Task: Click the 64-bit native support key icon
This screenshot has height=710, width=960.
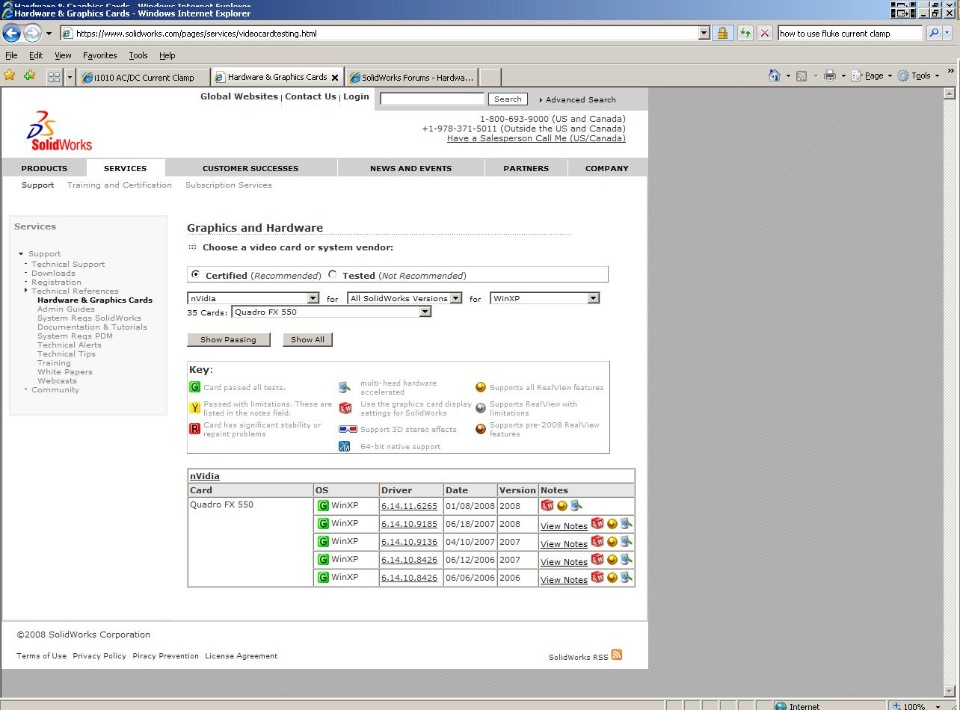Action: coord(344,446)
